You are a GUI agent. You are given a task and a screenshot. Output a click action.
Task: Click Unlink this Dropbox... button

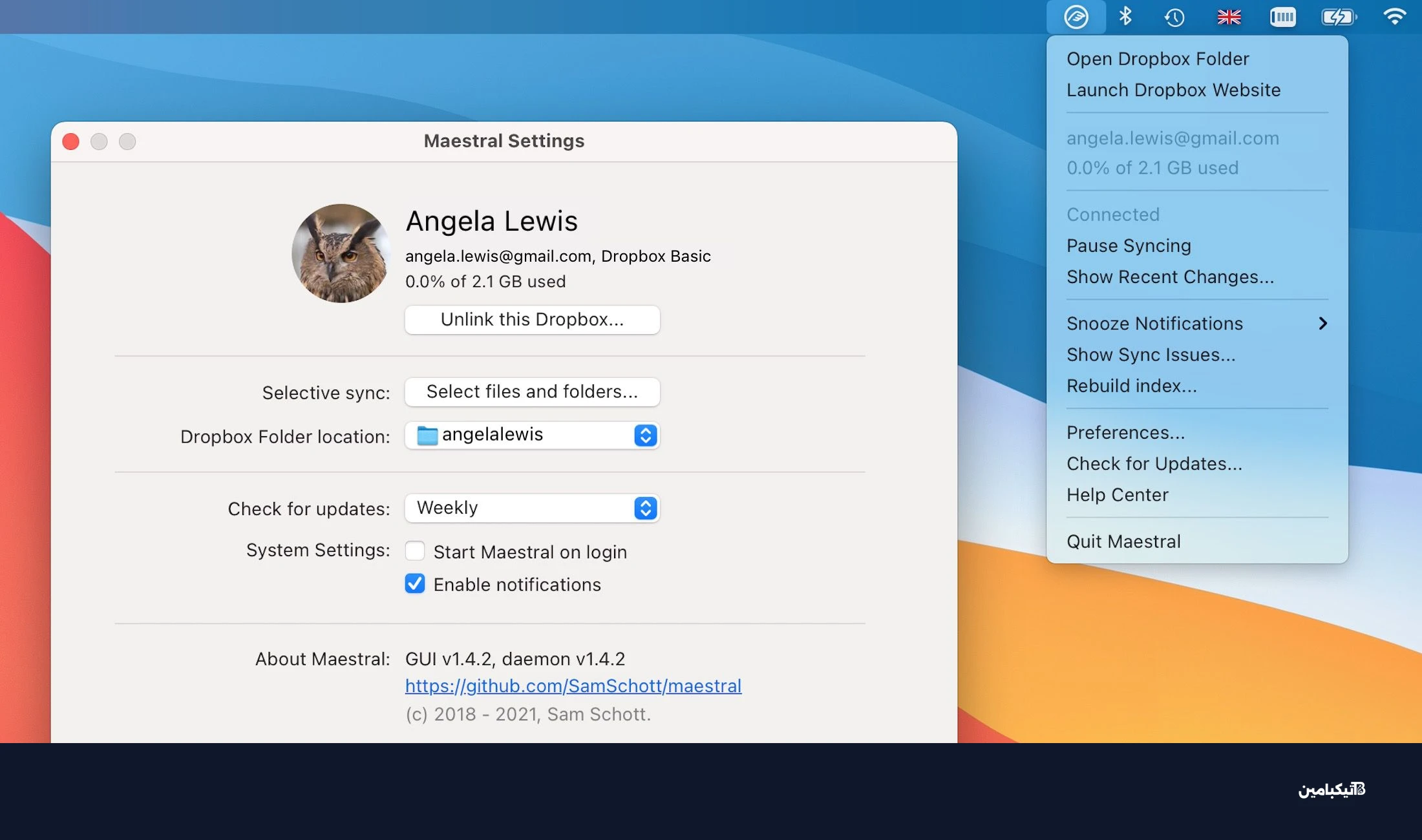click(x=532, y=319)
